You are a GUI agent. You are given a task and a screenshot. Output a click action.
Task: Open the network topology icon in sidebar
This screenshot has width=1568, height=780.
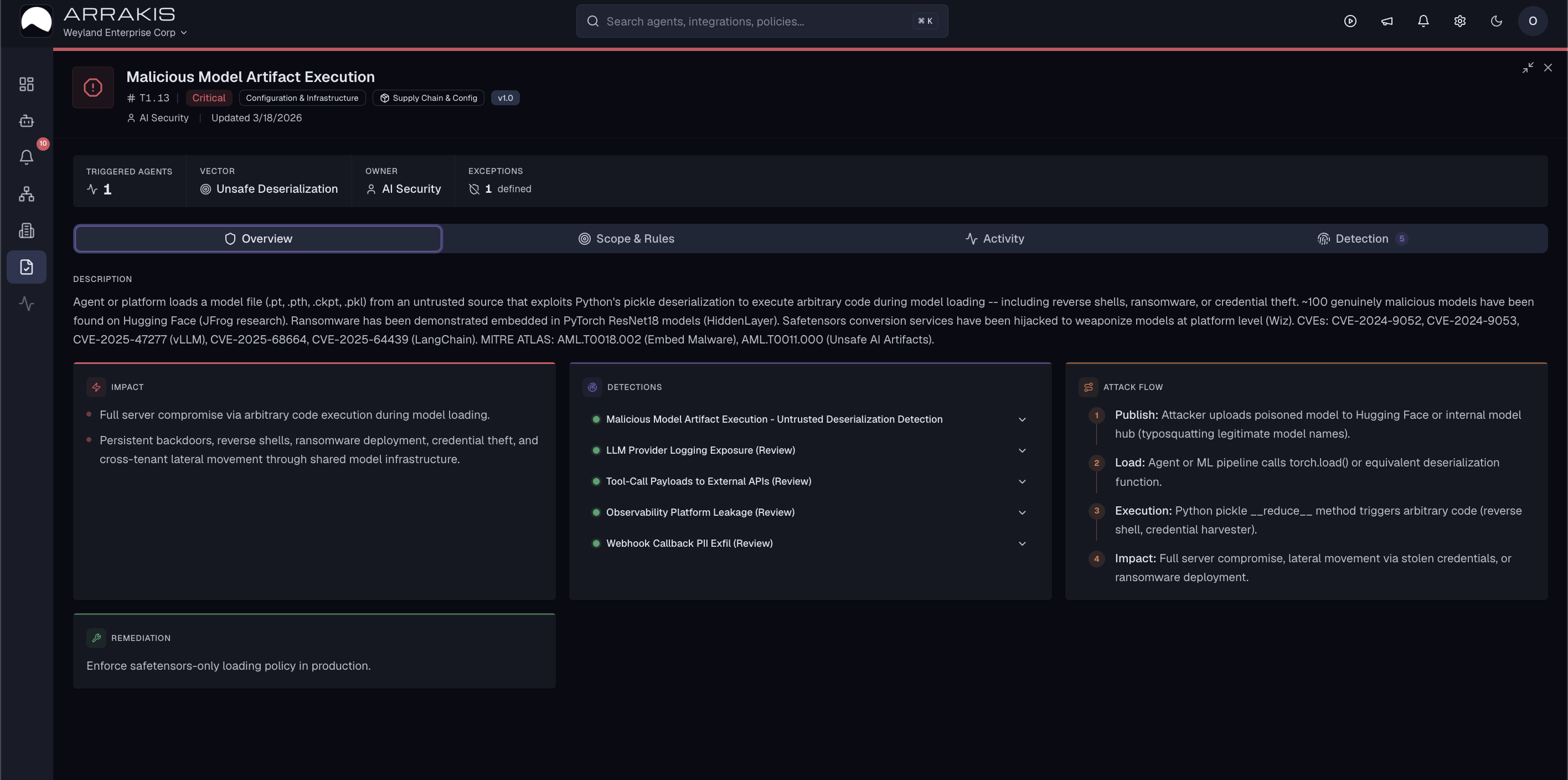[26, 194]
